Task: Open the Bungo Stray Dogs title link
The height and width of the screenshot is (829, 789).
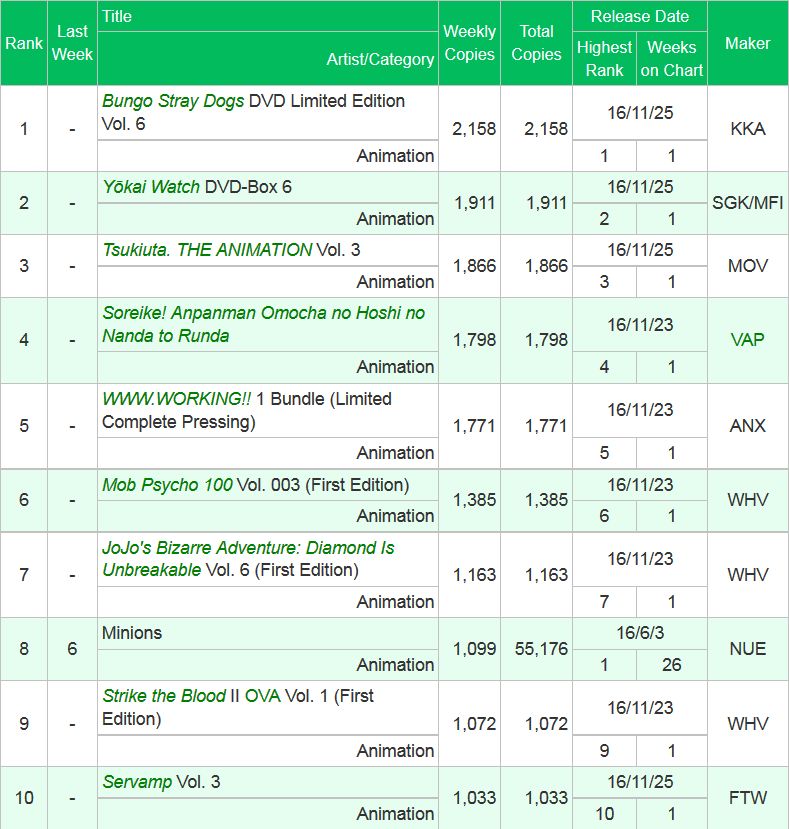Action: coord(173,102)
